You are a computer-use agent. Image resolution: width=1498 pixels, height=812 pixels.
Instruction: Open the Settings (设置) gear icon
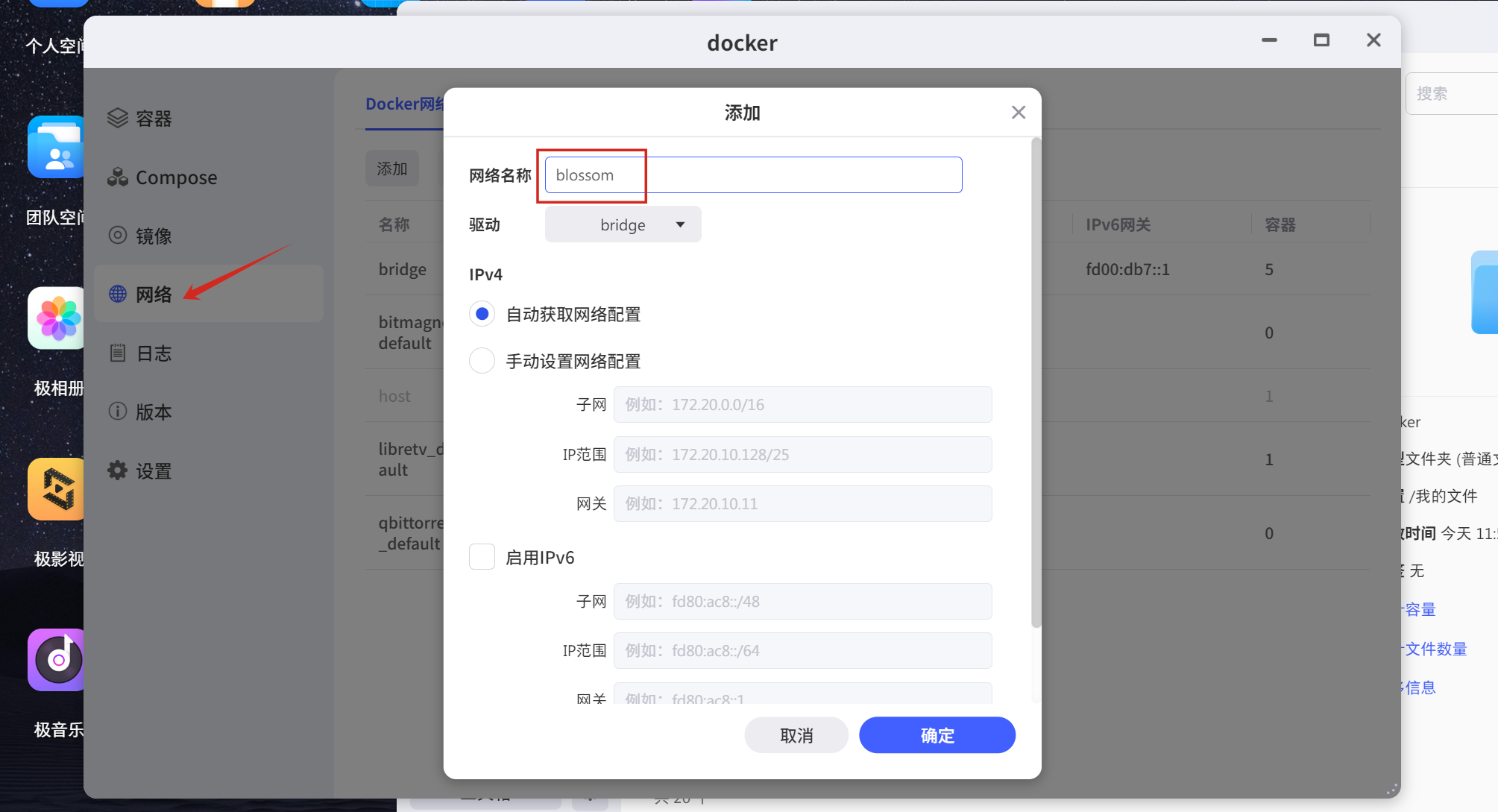point(118,470)
